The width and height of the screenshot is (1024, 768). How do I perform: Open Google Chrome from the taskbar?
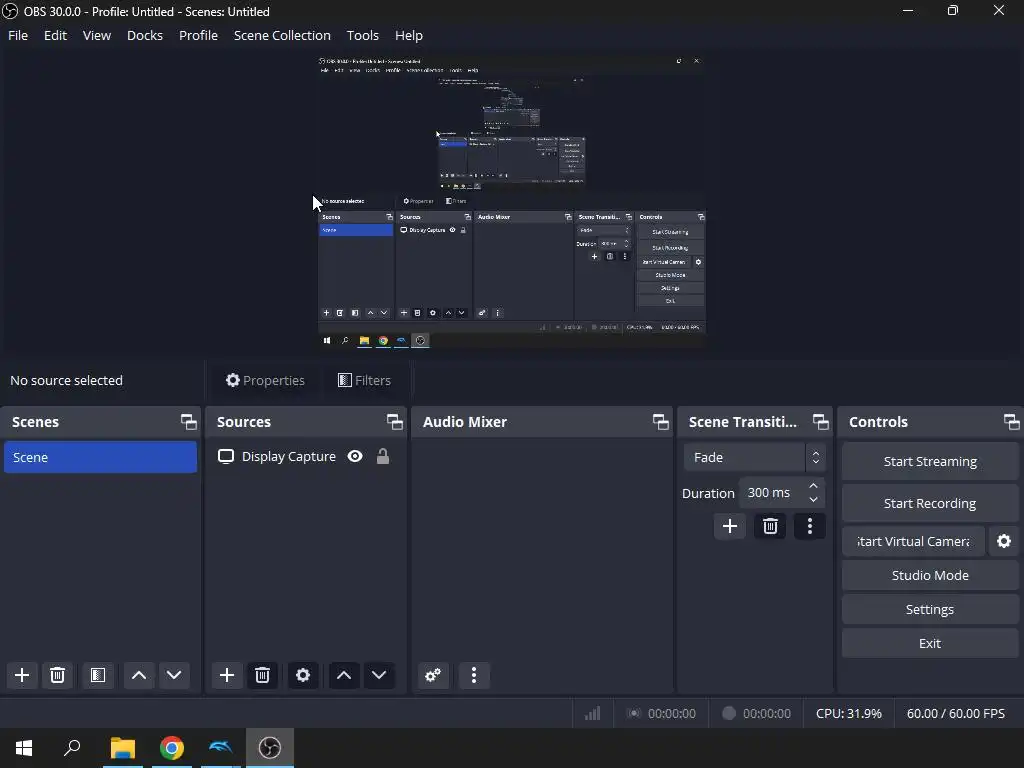(172, 748)
